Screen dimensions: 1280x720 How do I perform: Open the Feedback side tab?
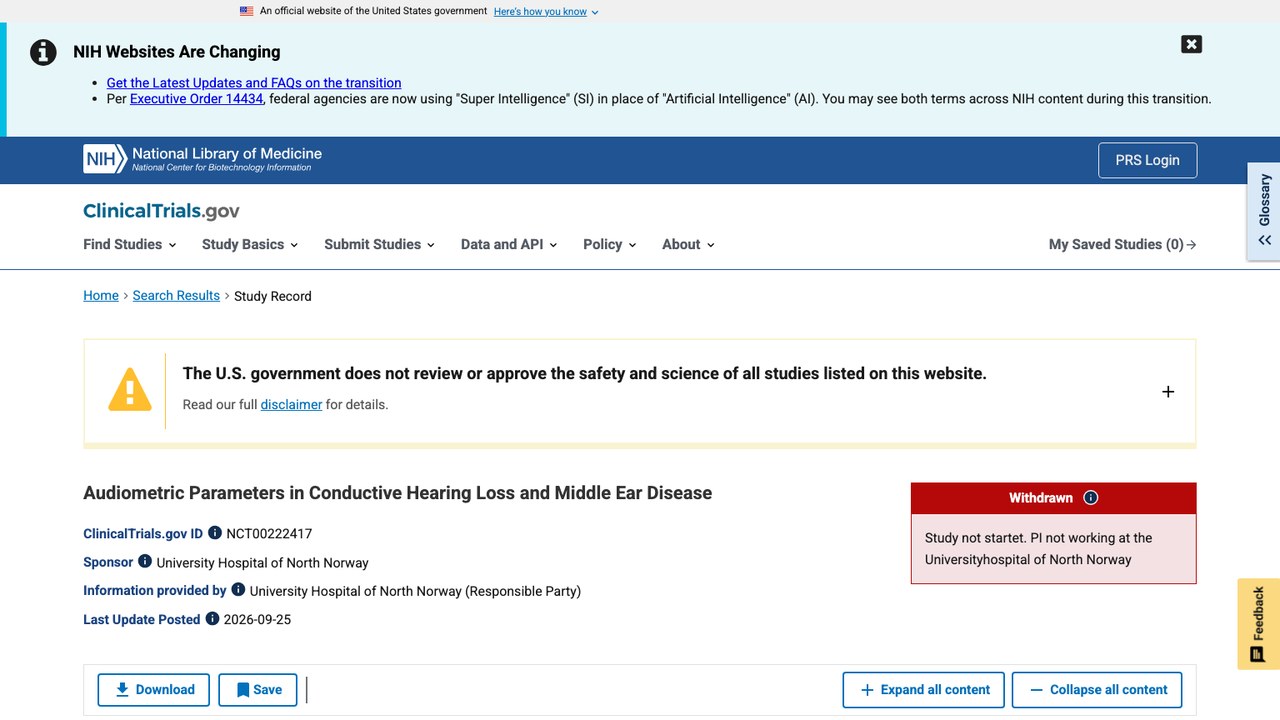(1258, 624)
